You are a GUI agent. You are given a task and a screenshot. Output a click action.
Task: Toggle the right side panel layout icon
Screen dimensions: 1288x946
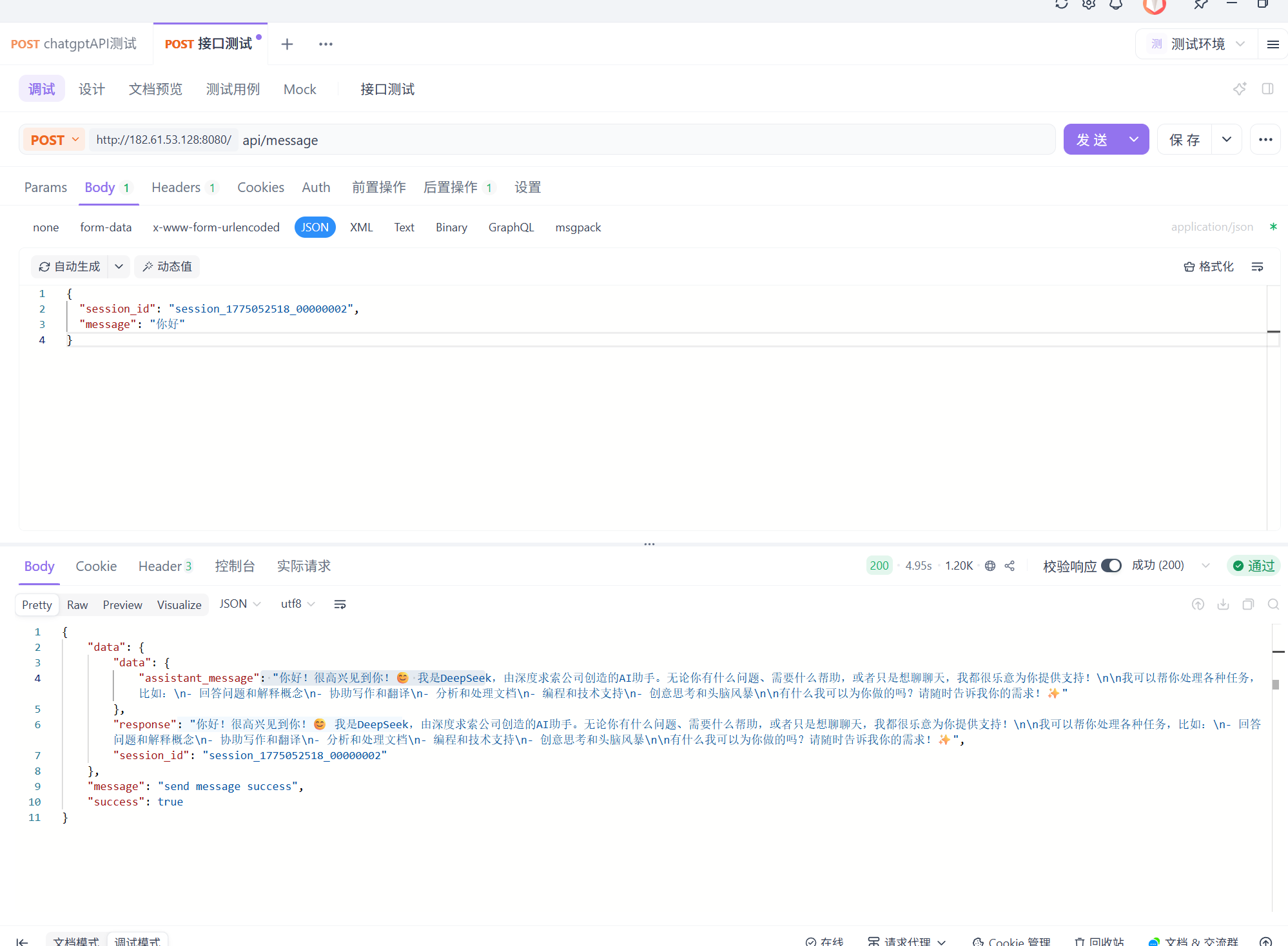coord(1267,89)
